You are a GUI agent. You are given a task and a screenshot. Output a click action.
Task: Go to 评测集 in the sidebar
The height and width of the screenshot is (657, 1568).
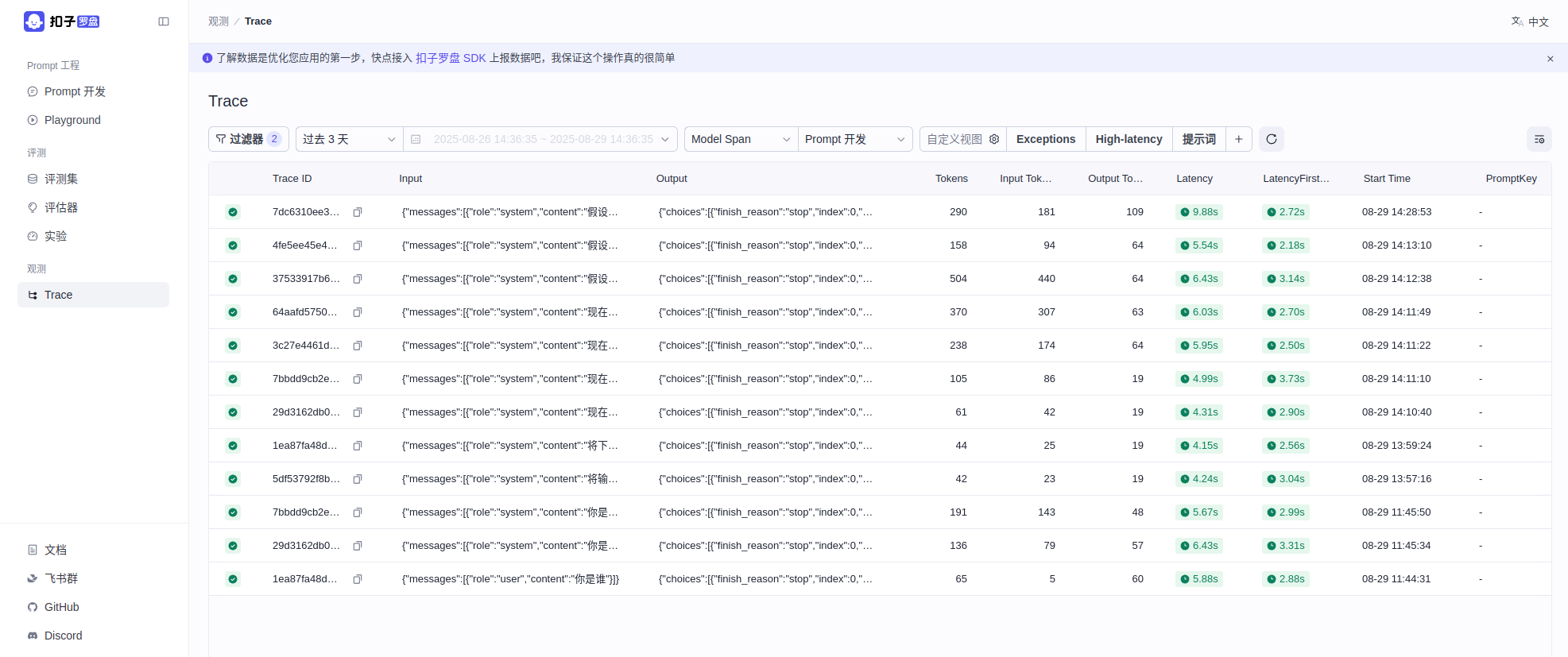pos(61,179)
